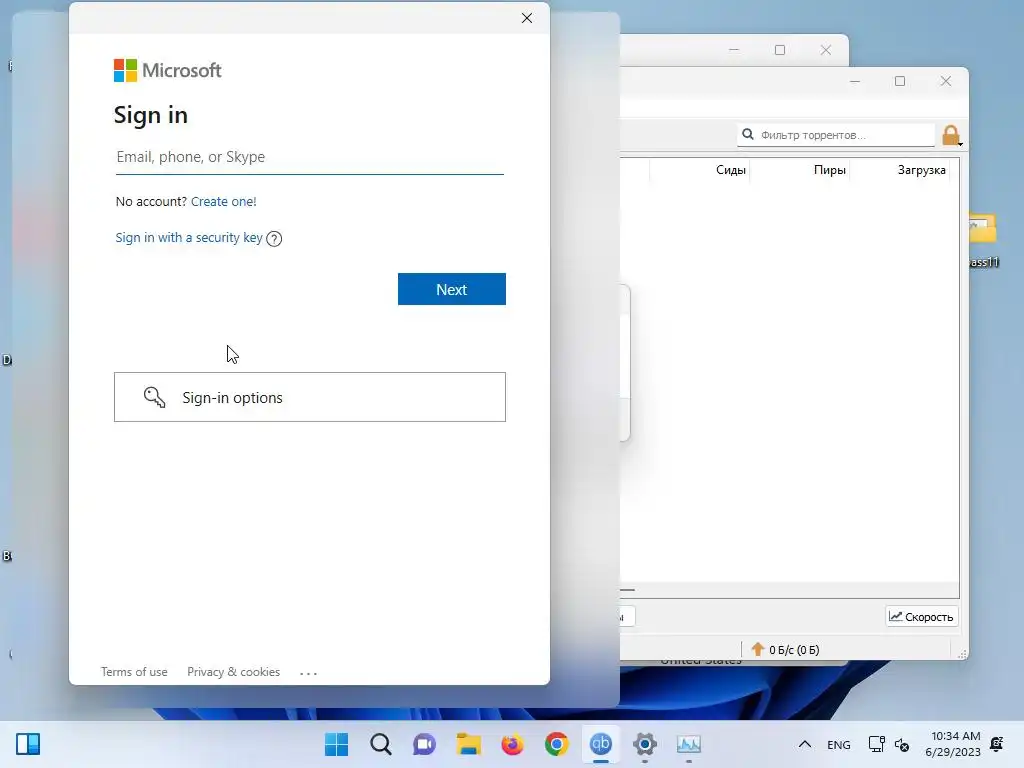Click the blue Next button
The width and height of the screenshot is (1024, 768).
[452, 289]
